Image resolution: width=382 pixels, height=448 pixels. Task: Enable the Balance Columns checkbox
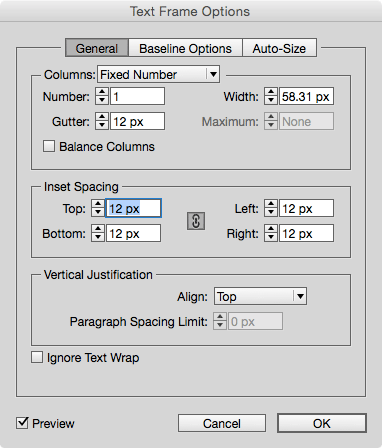49,146
